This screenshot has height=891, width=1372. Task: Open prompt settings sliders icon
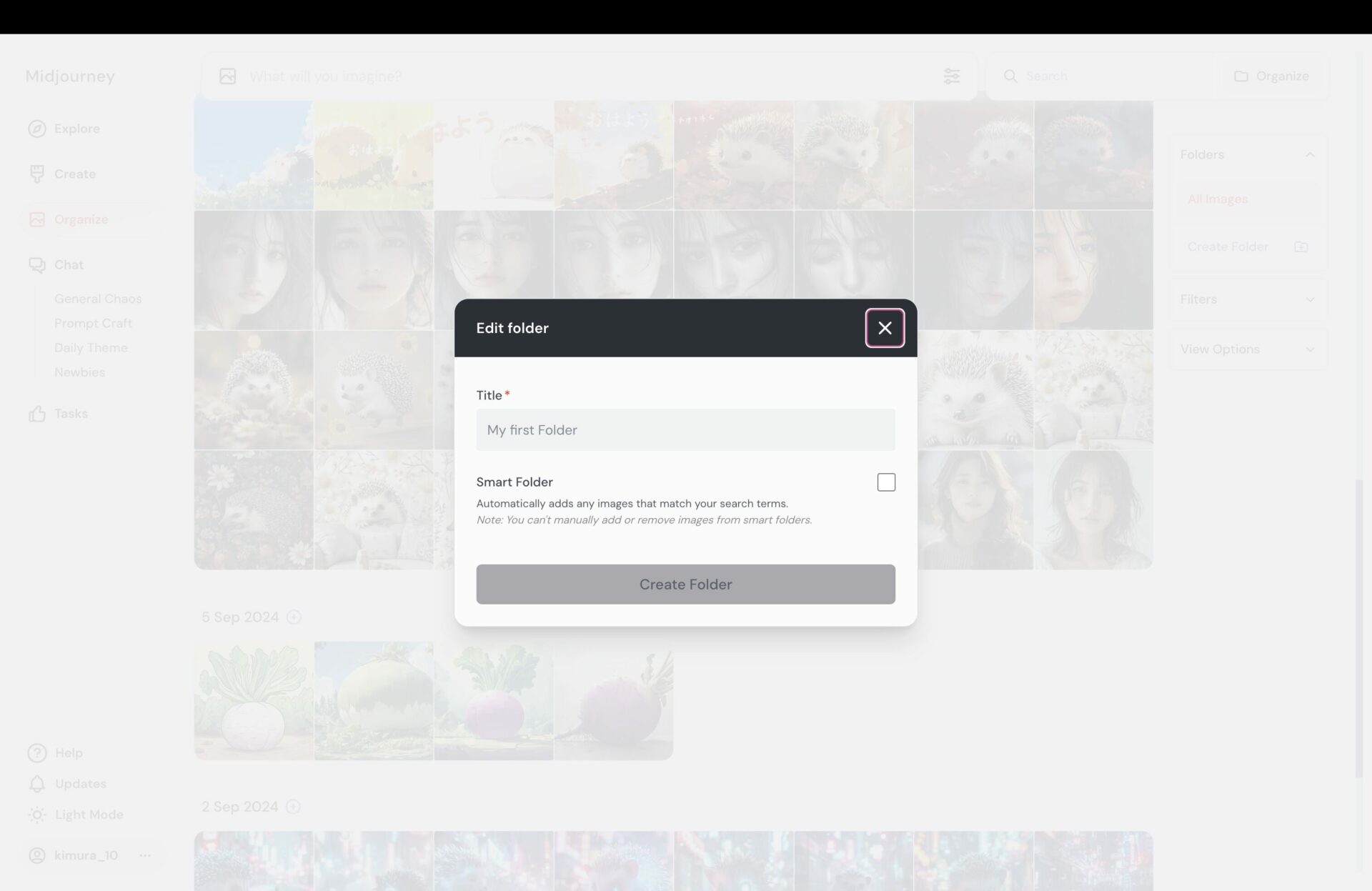pyautogui.click(x=951, y=76)
